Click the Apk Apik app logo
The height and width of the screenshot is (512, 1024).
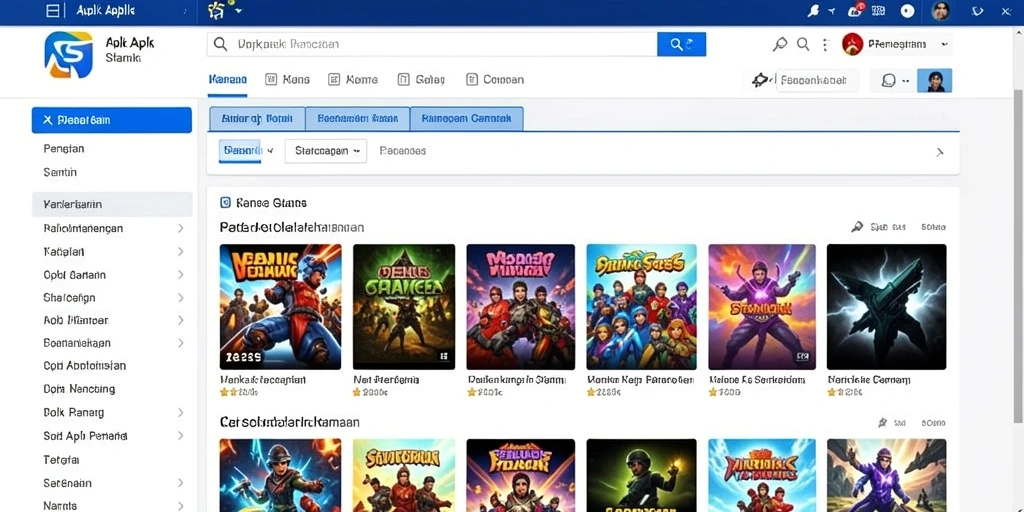[69, 56]
